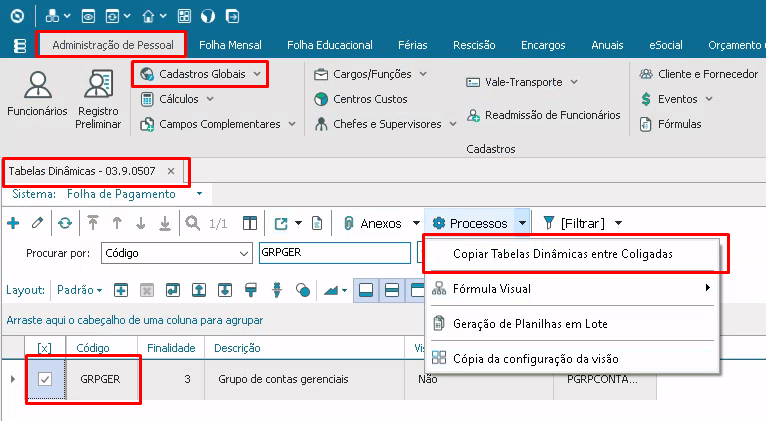766x421 pixels.
Task: Click the globe icon in title bar
Action: [208, 17]
